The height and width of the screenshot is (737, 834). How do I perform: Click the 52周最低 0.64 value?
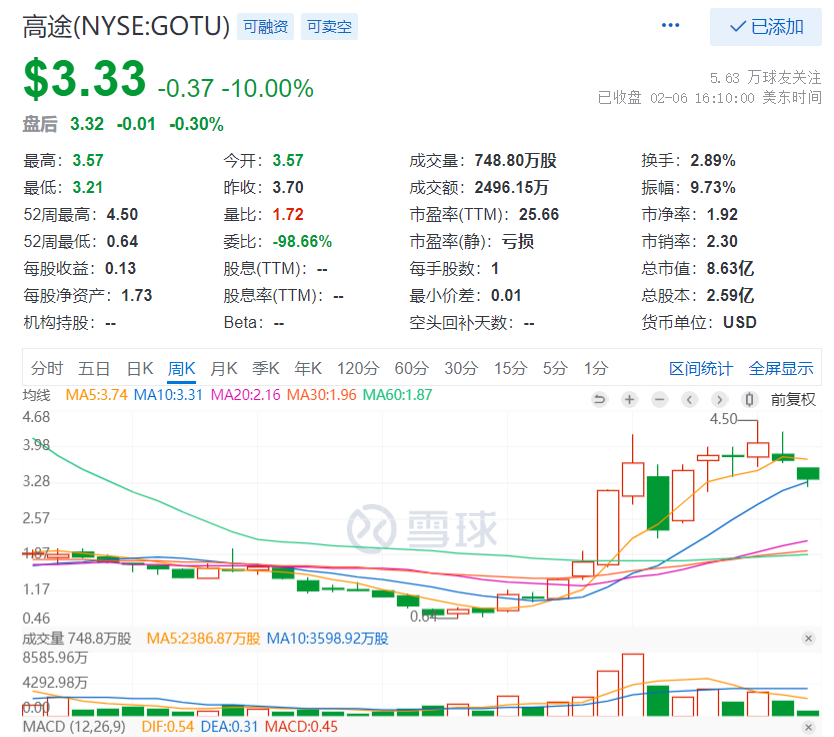[122, 241]
